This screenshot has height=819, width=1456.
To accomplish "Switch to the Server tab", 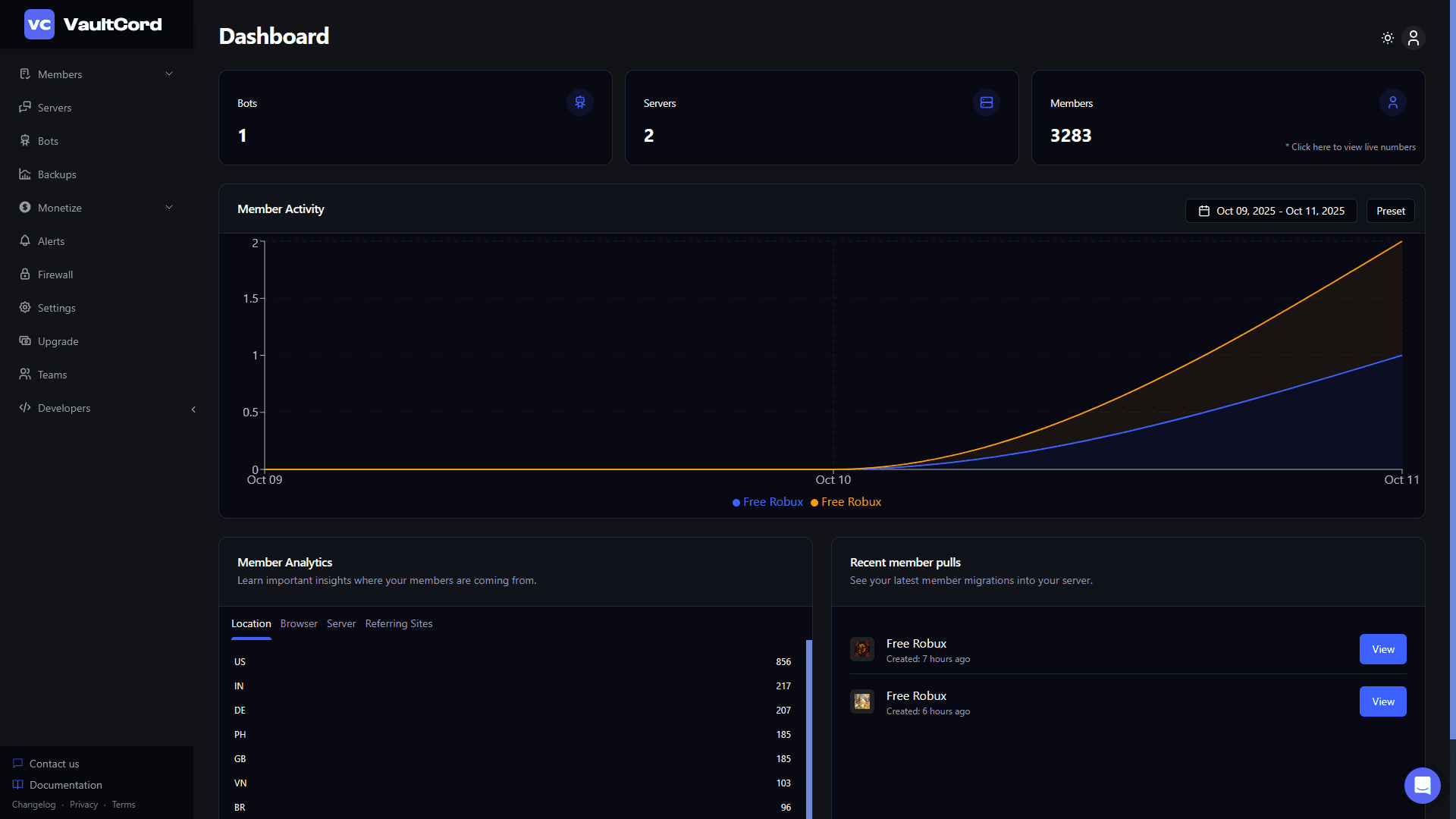I will pyautogui.click(x=341, y=623).
